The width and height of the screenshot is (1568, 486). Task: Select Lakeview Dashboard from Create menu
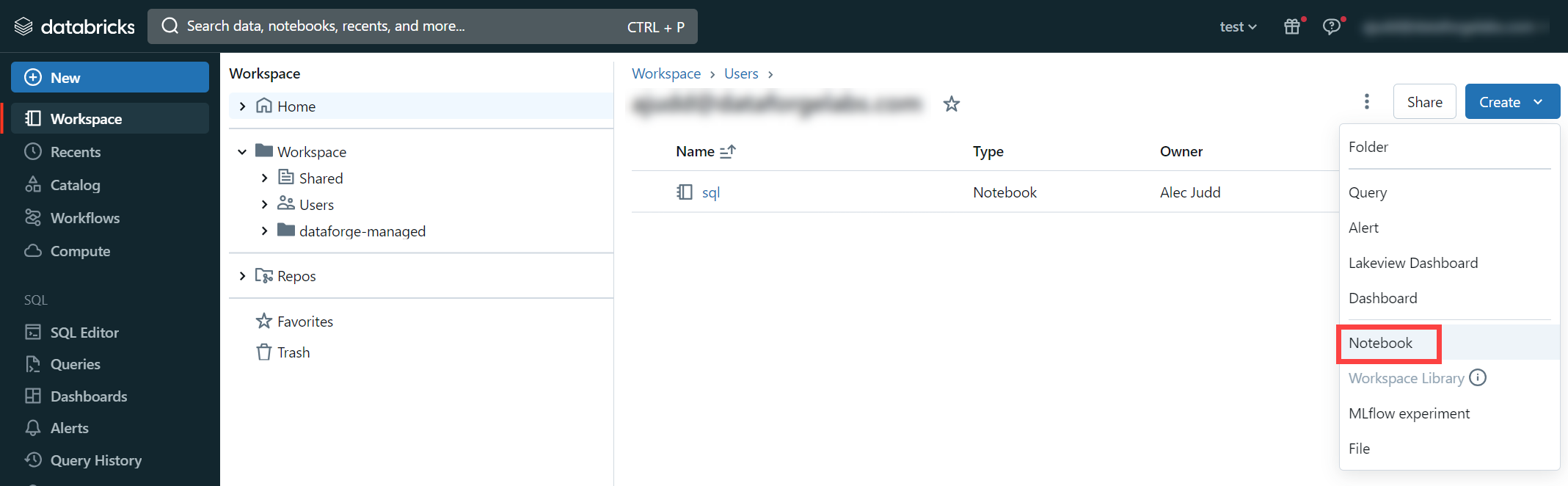(1449, 263)
